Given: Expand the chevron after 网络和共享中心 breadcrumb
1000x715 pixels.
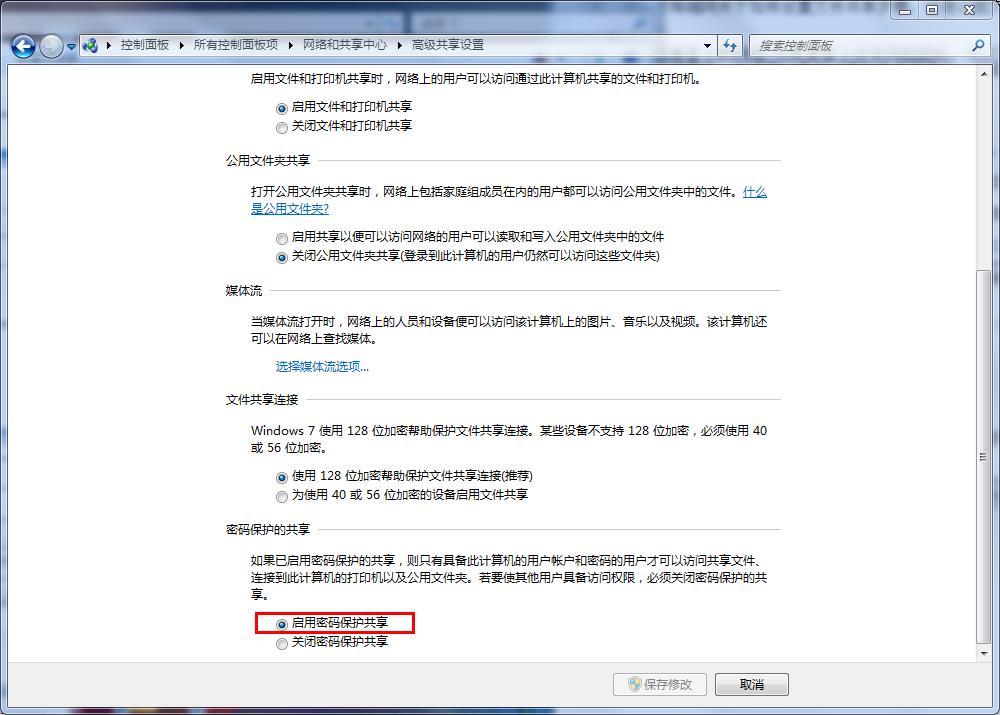Looking at the screenshot, I should point(397,45).
